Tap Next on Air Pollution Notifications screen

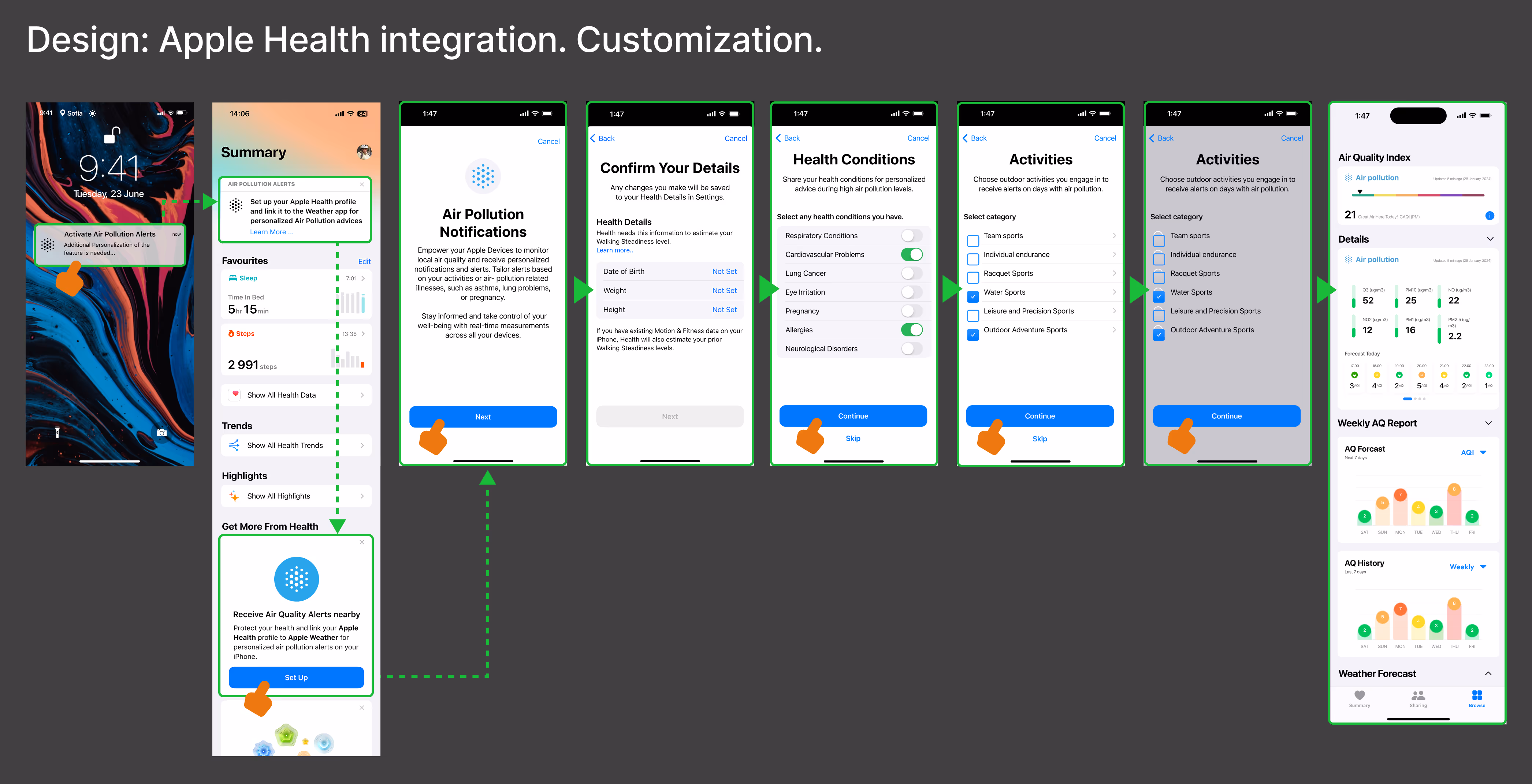[483, 417]
